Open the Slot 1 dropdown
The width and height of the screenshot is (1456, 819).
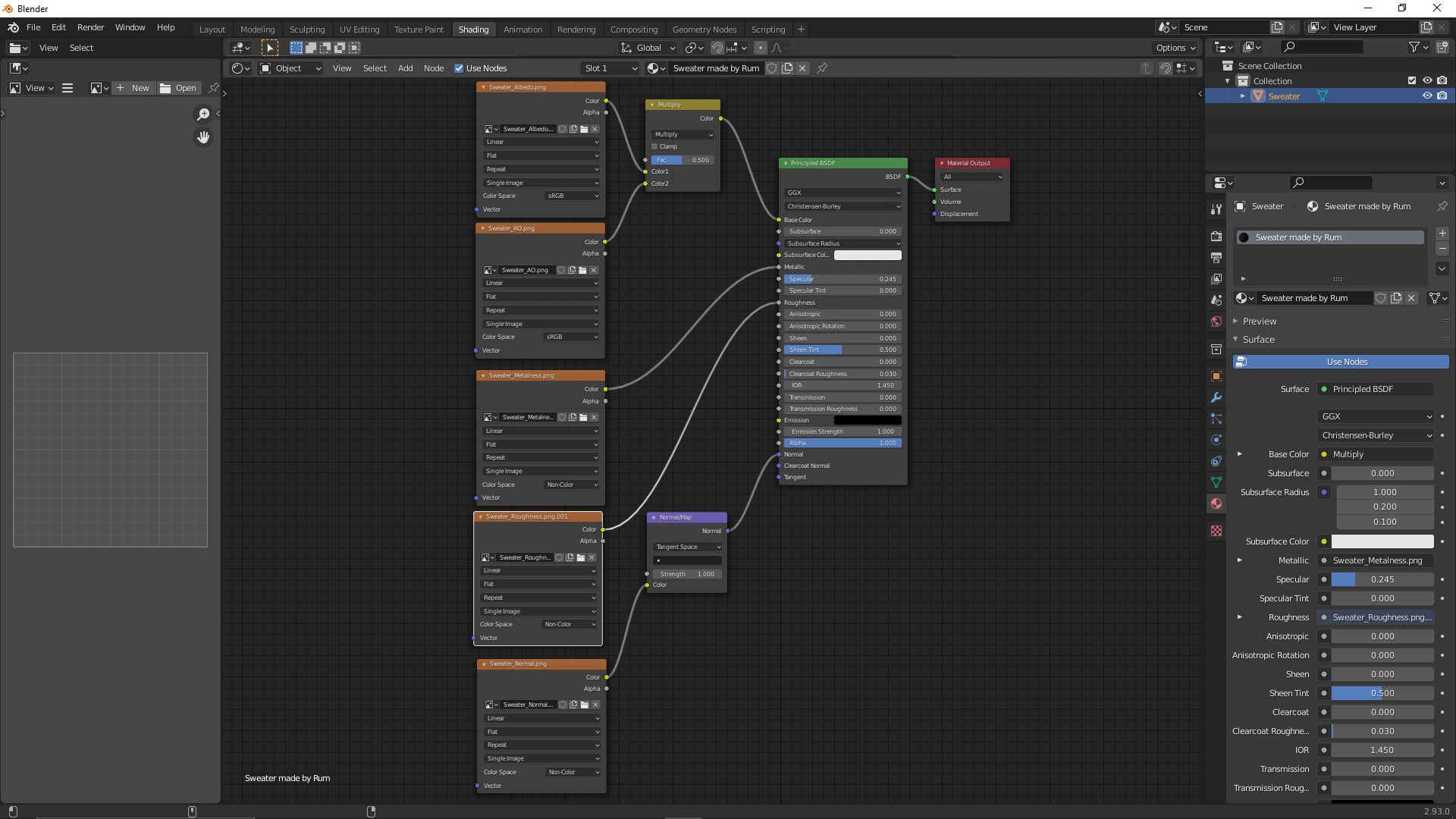(610, 68)
